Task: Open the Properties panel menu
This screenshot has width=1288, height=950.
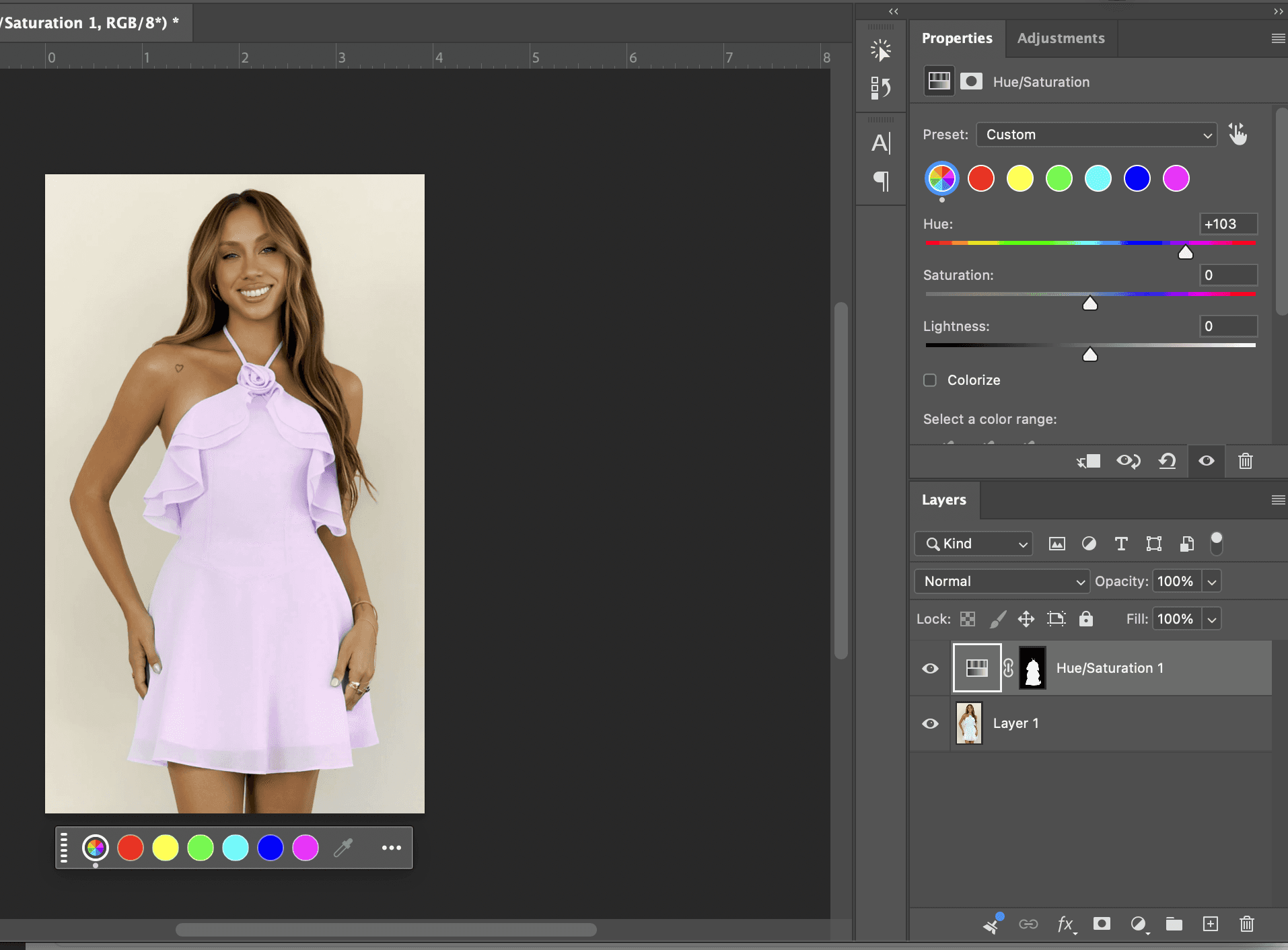Action: (x=1279, y=38)
